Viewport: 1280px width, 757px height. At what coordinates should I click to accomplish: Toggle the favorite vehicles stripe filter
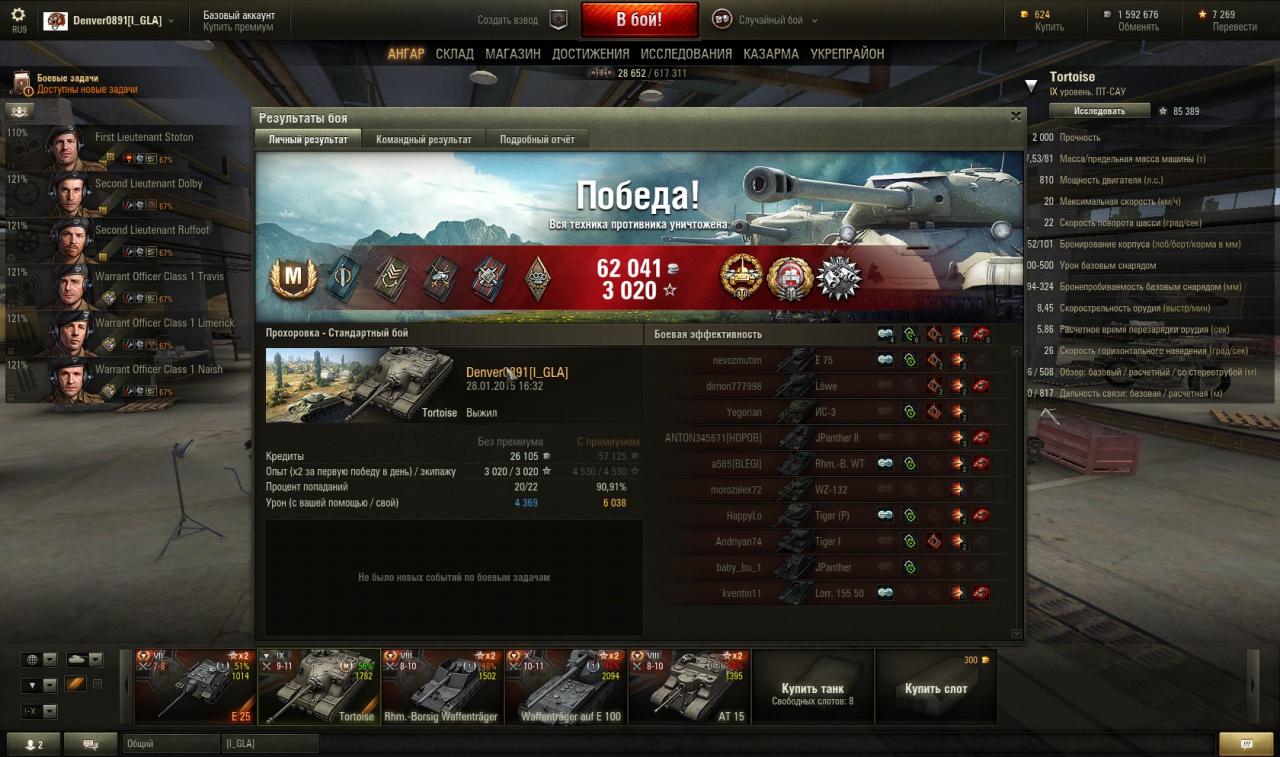pos(76,684)
